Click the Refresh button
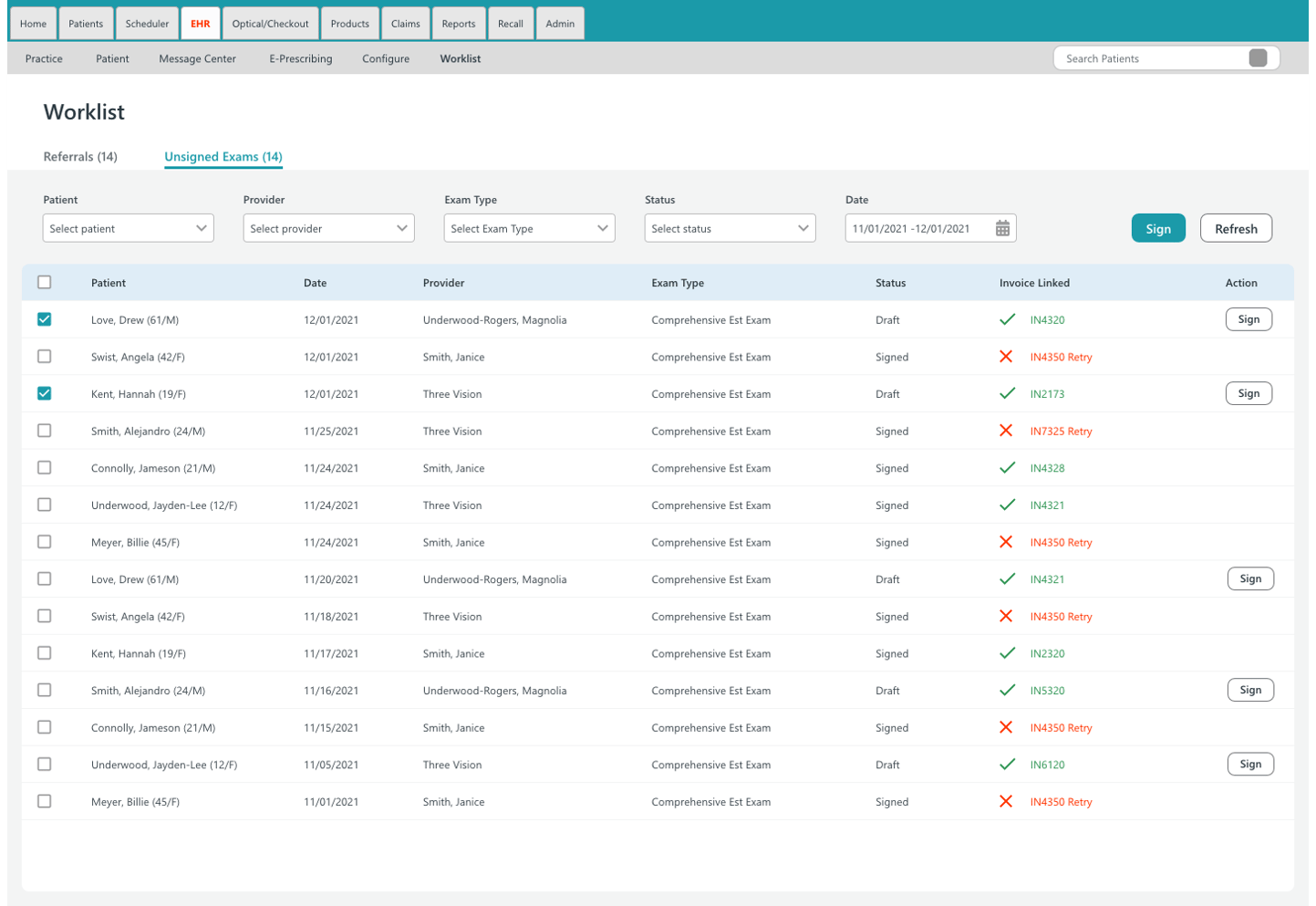 [x=1236, y=227]
